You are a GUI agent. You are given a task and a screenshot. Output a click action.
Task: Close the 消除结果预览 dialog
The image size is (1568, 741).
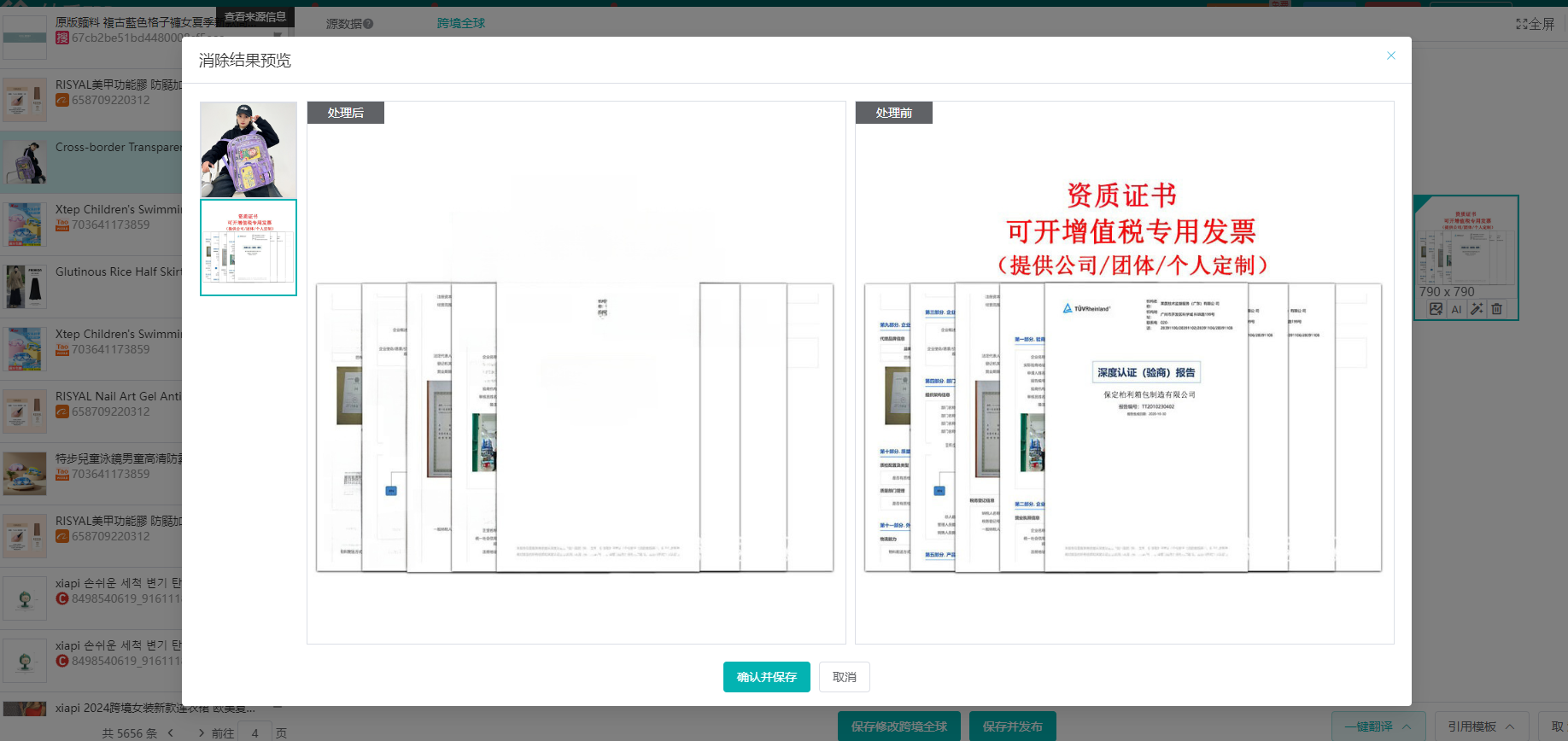coord(1390,55)
